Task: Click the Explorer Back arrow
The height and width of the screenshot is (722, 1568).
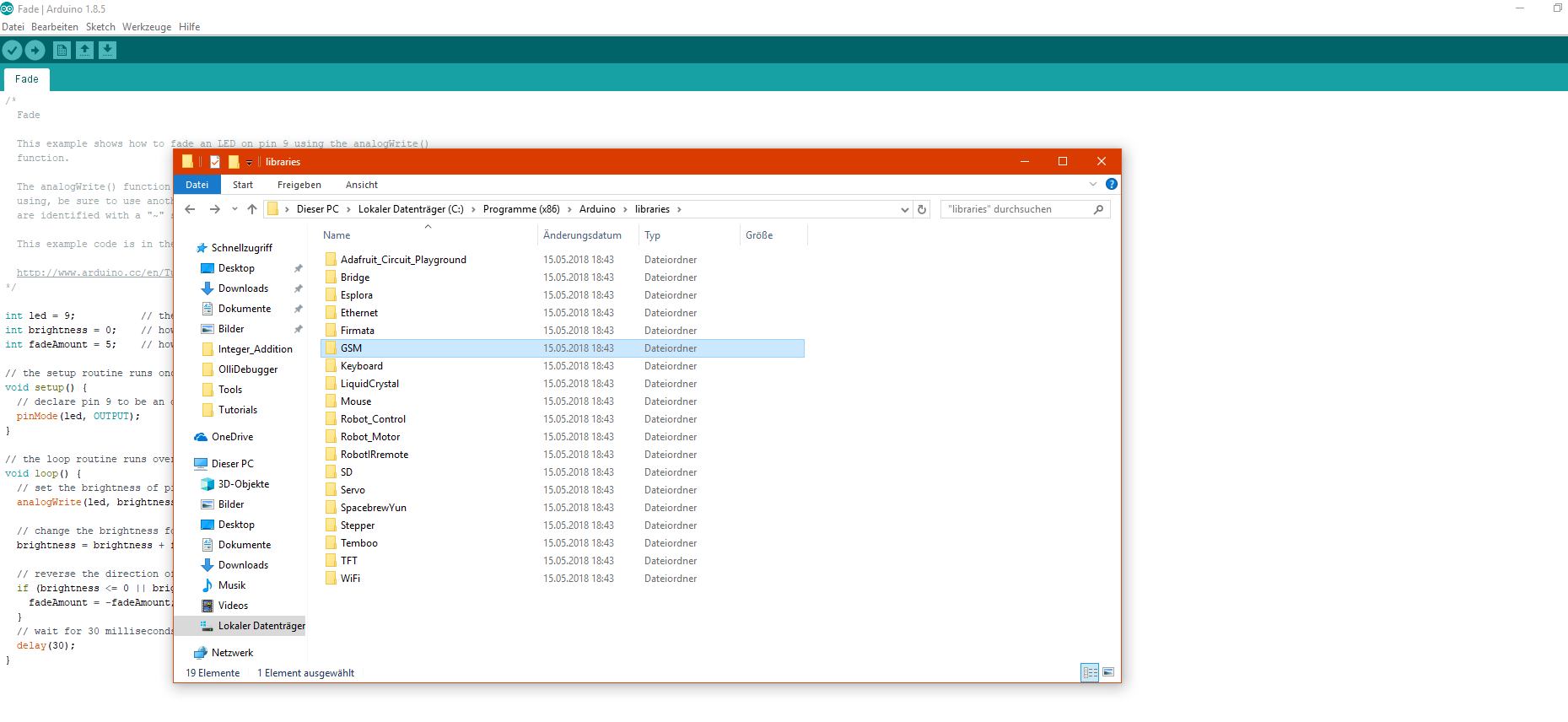Action: tap(190, 209)
